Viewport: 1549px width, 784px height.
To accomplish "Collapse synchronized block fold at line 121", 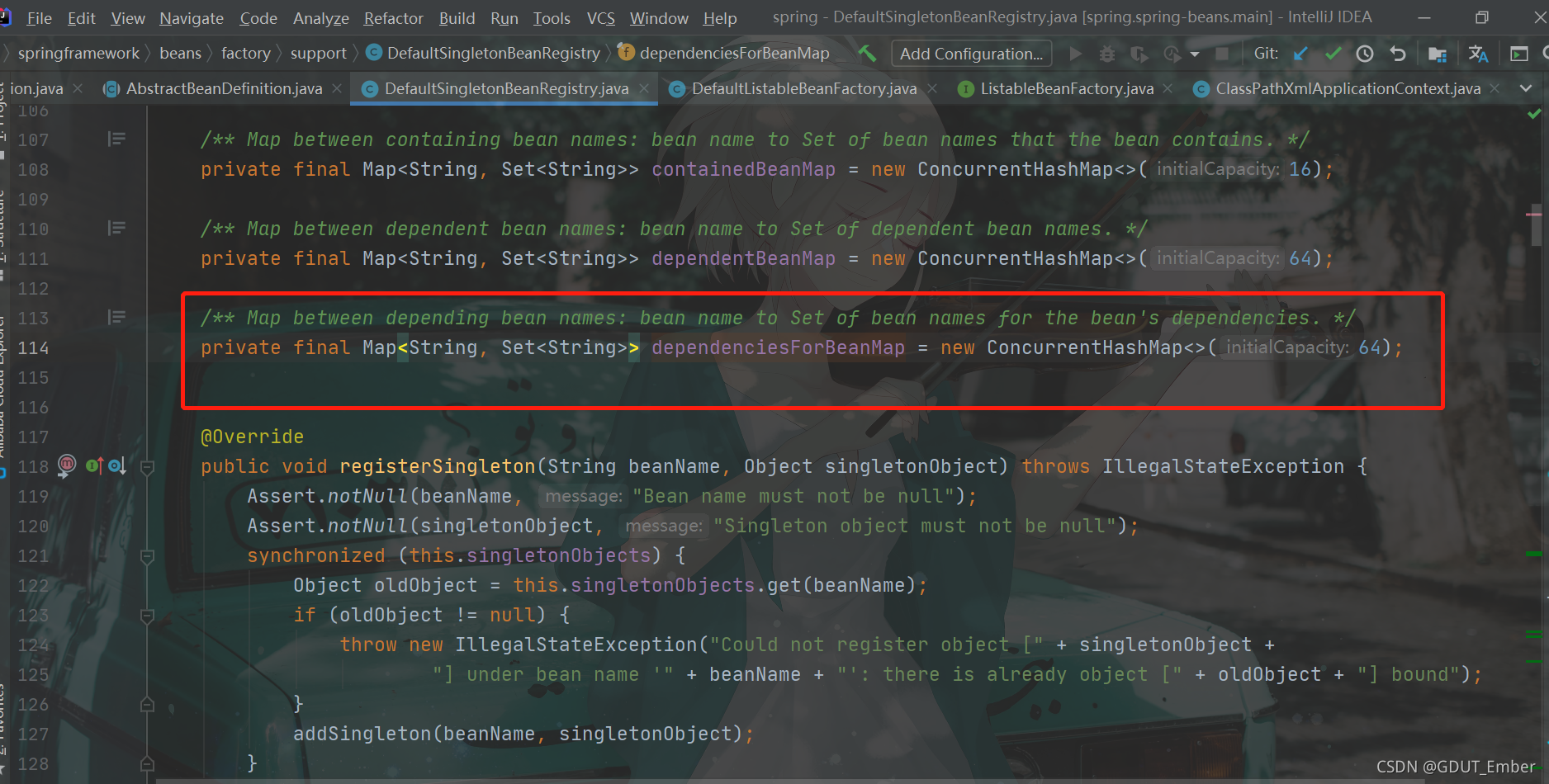I will pyautogui.click(x=147, y=557).
